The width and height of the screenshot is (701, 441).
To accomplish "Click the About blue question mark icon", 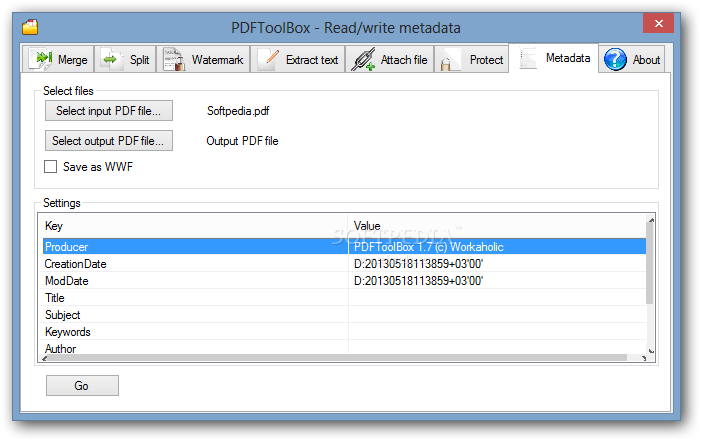I will click(x=615, y=59).
